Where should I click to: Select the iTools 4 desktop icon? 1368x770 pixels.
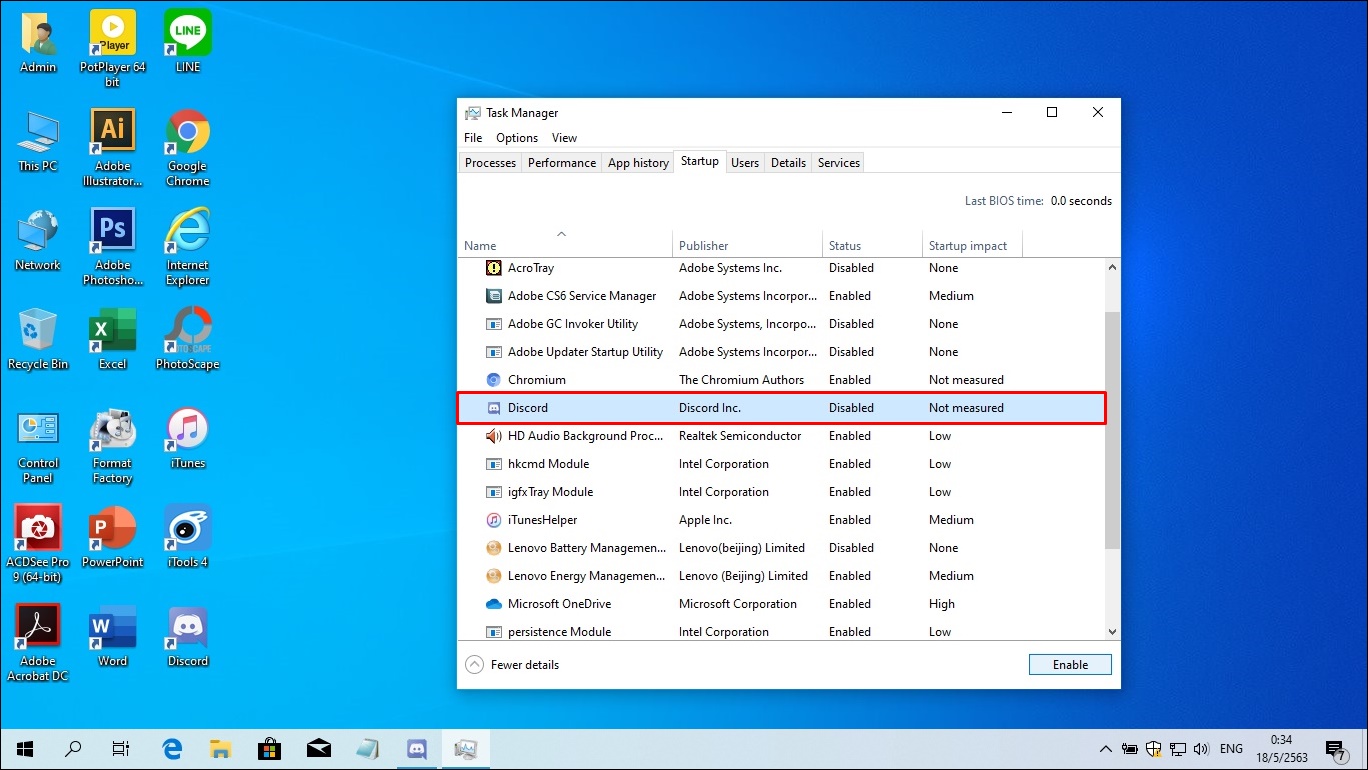click(x=188, y=537)
